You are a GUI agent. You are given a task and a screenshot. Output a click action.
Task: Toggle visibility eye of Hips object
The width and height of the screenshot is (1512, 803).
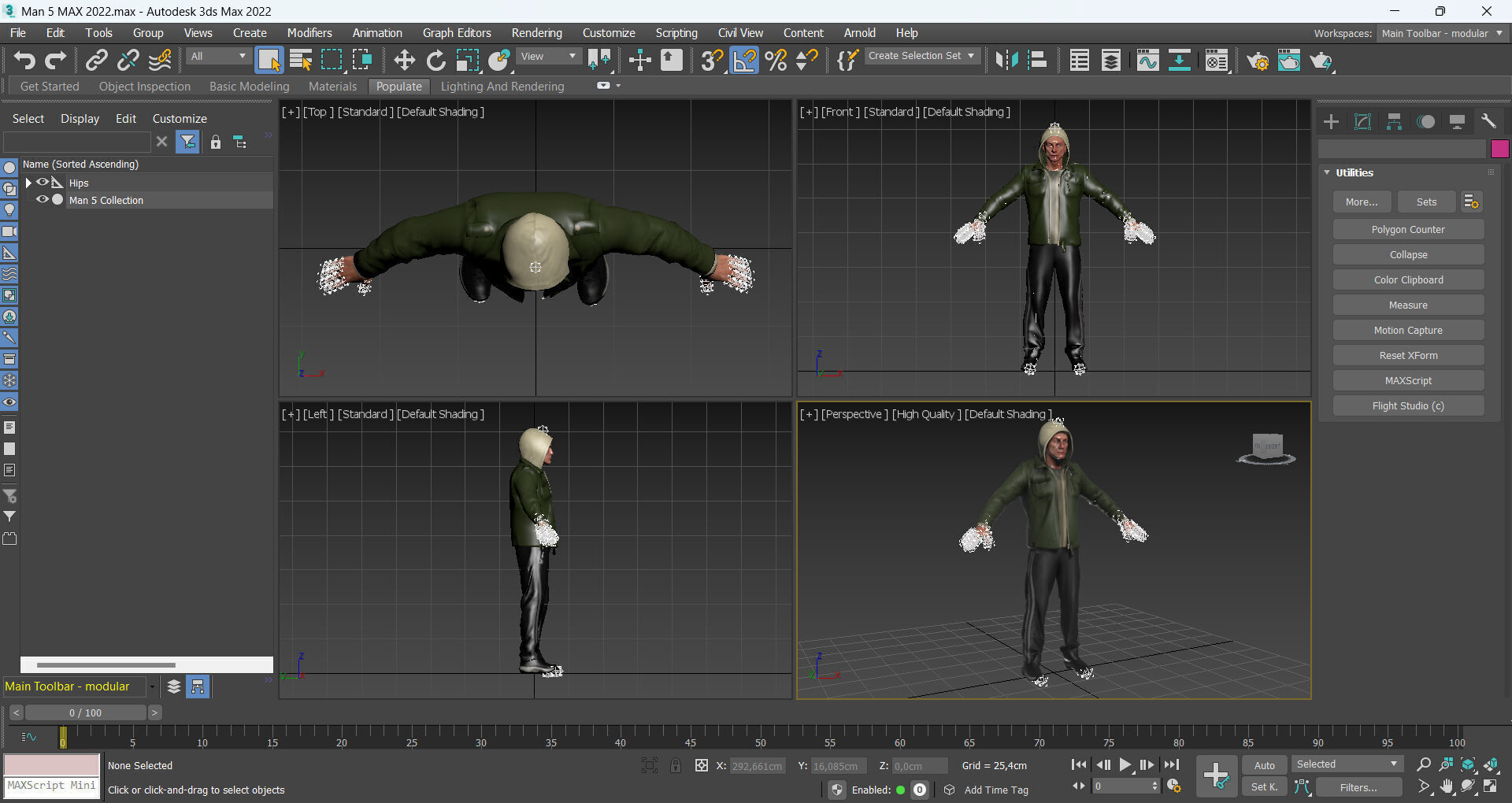click(x=43, y=183)
